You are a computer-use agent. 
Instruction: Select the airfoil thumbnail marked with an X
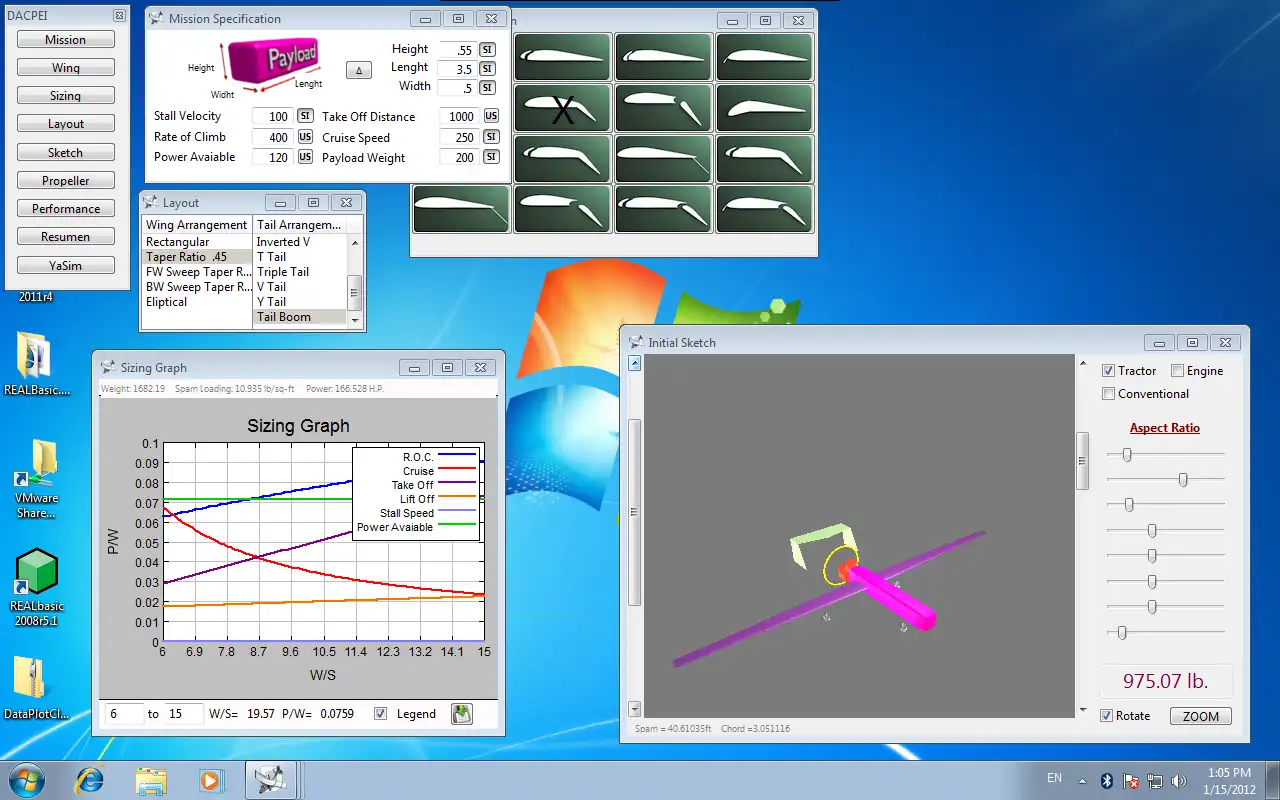[561, 107]
